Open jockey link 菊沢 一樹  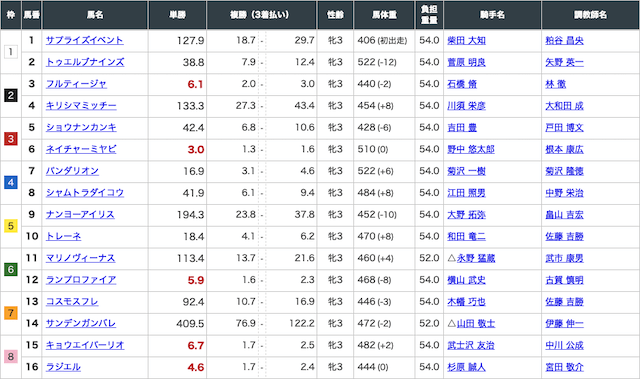coord(467,171)
